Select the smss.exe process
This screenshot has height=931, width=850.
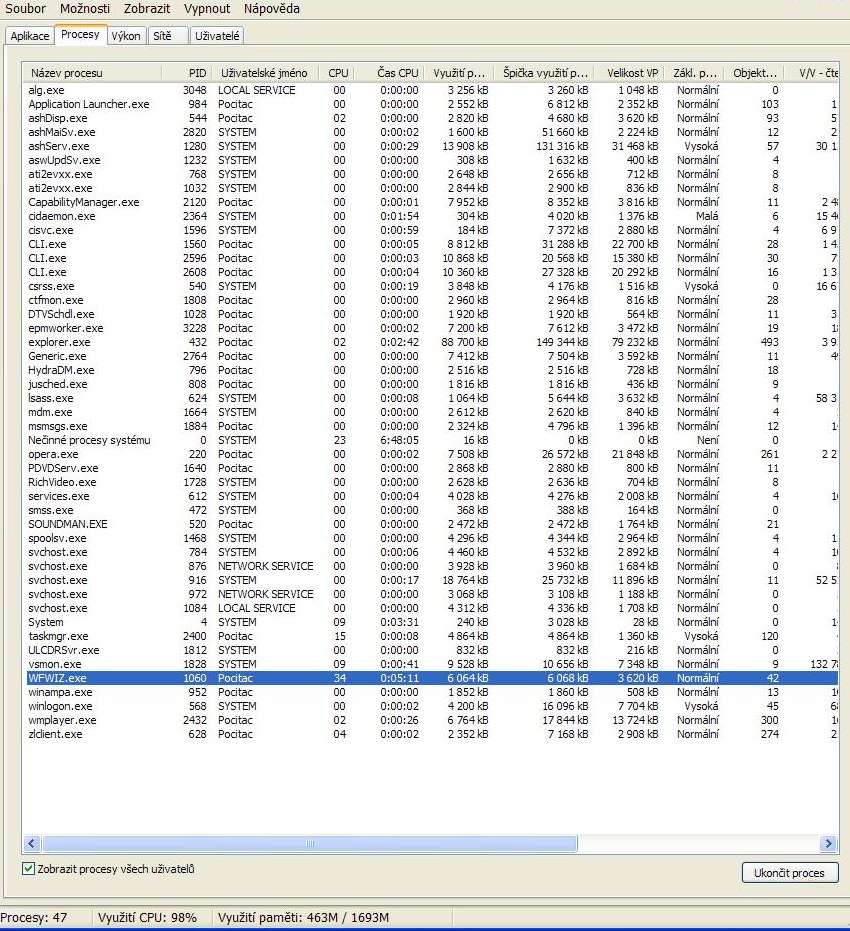(432, 510)
